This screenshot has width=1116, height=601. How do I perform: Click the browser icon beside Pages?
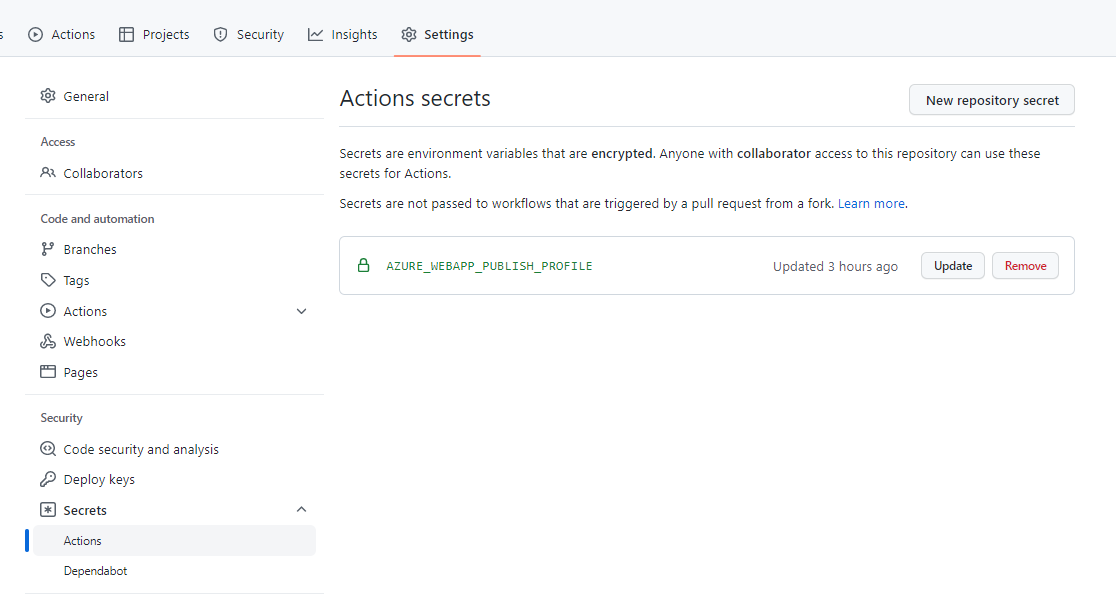48,372
